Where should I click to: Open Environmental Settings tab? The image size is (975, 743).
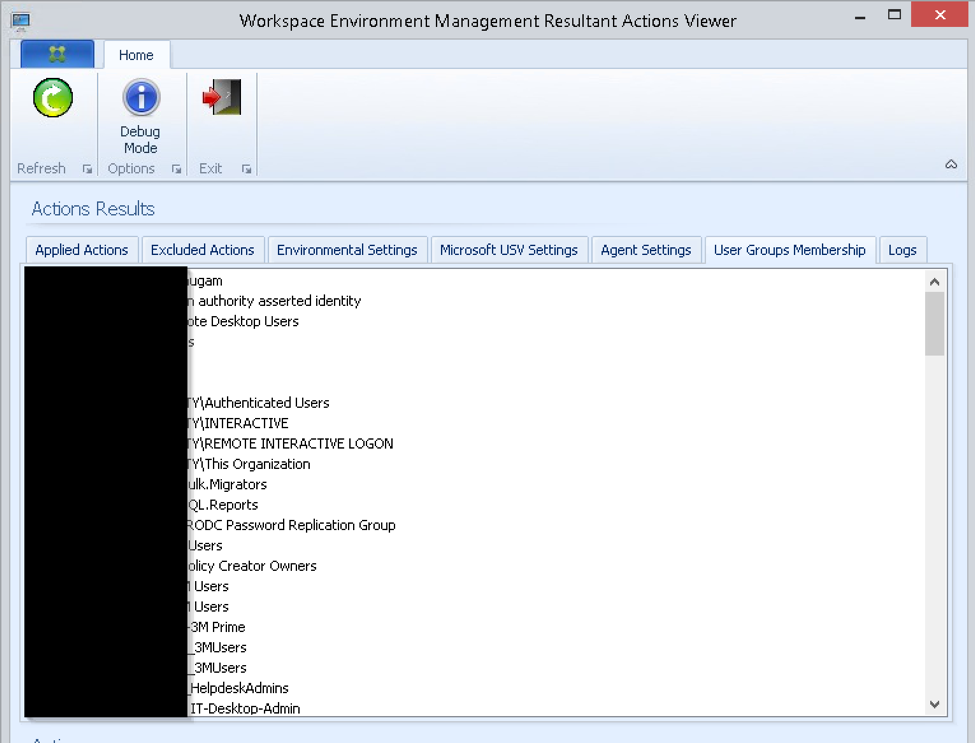click(x=347, y=250)
